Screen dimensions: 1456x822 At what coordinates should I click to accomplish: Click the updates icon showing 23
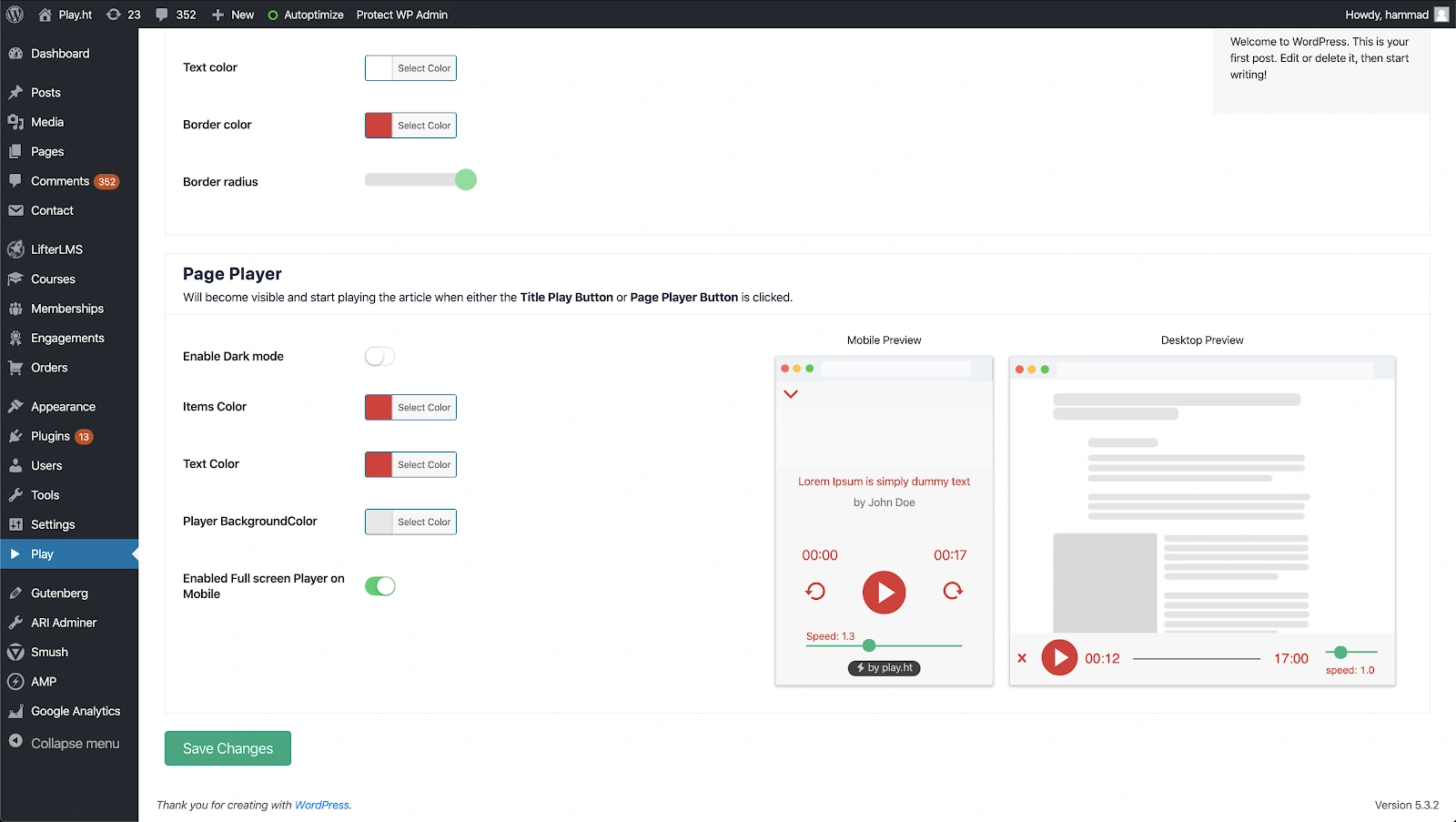[x=113, y=15]
